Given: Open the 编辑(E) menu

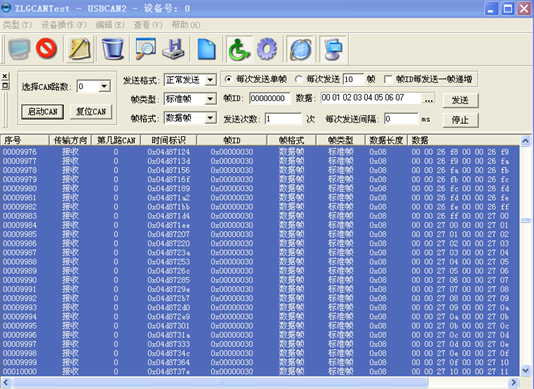Looking at the screenshot, I should 110,25.
